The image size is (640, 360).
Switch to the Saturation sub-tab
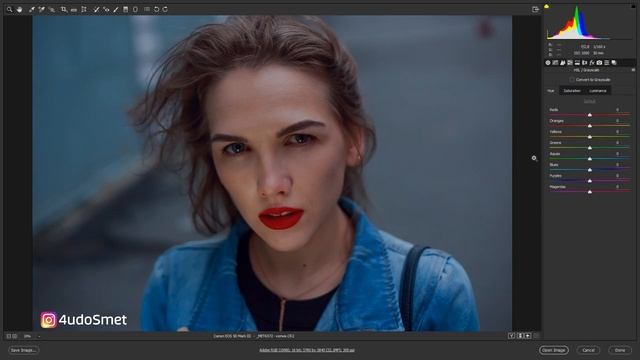tap(572, 91)
